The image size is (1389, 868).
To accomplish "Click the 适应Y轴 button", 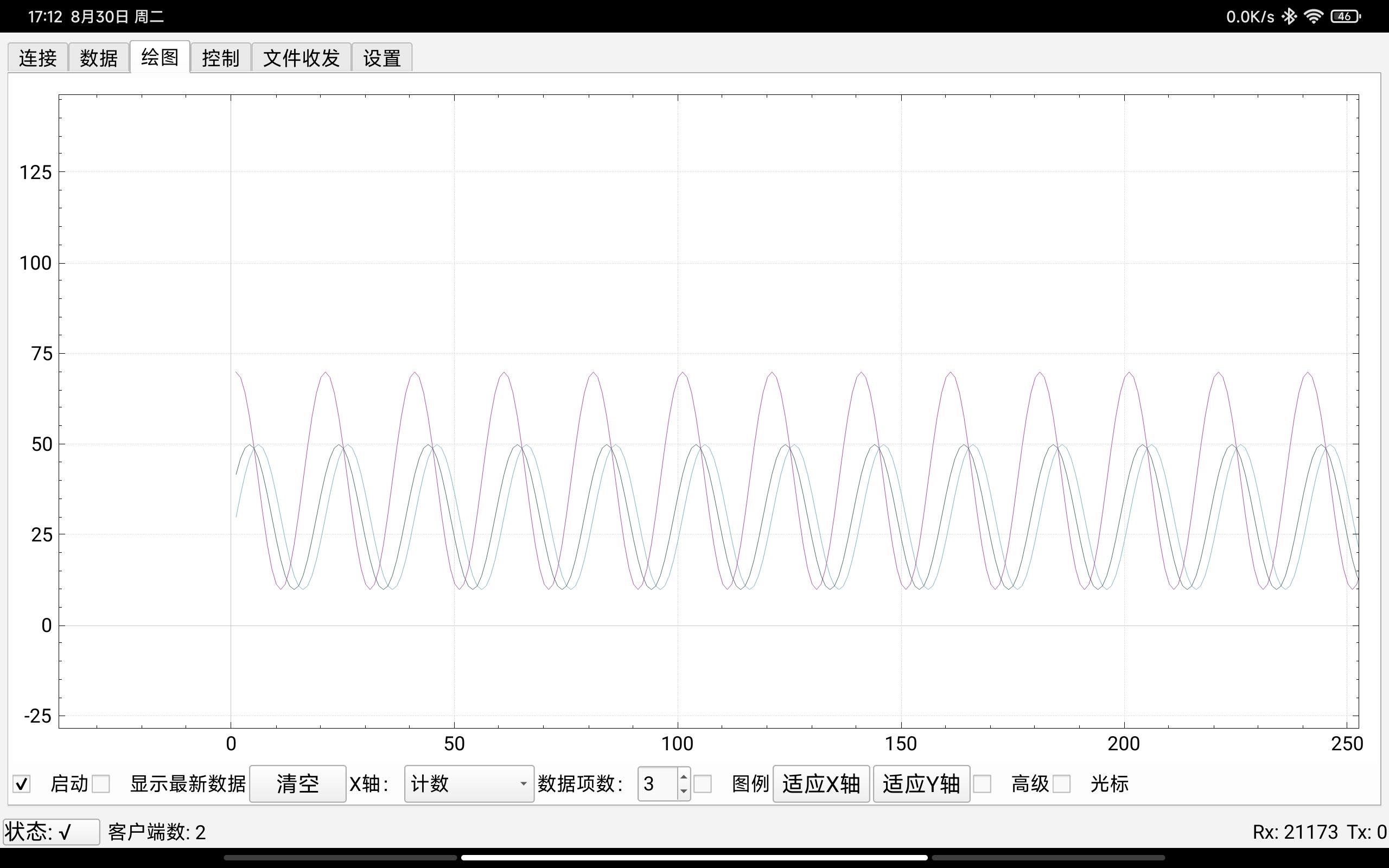I will coord(921,783).
